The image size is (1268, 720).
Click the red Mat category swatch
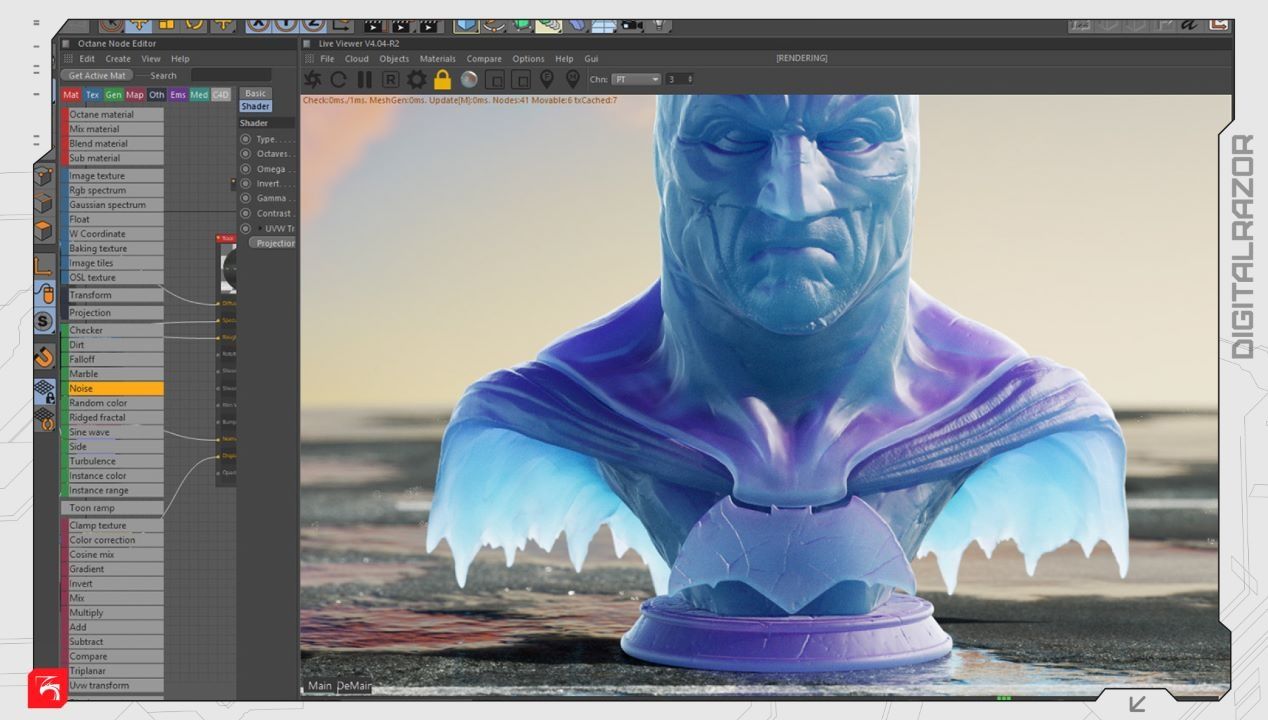[70, 95]
